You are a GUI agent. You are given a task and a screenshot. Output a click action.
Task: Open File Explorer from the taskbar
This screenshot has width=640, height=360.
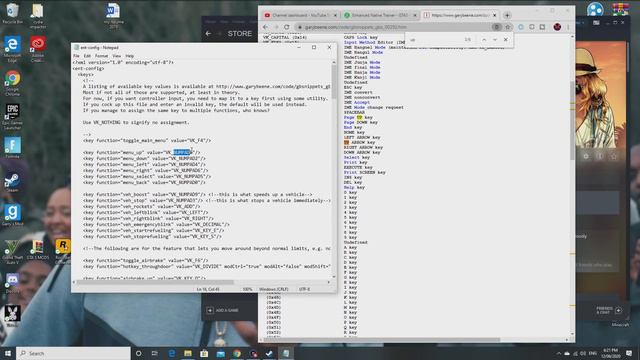click(x=188, y=353)
